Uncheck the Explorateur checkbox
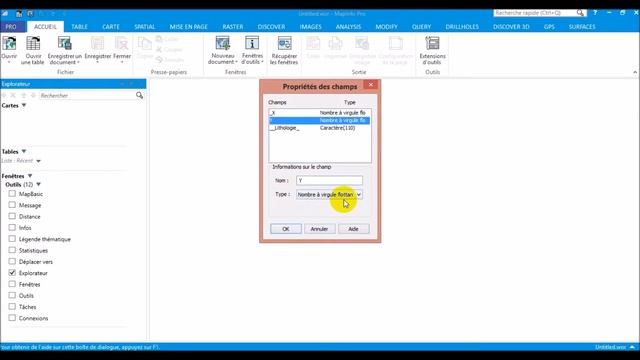Screen dimensions: 640x360 [12, 273]
